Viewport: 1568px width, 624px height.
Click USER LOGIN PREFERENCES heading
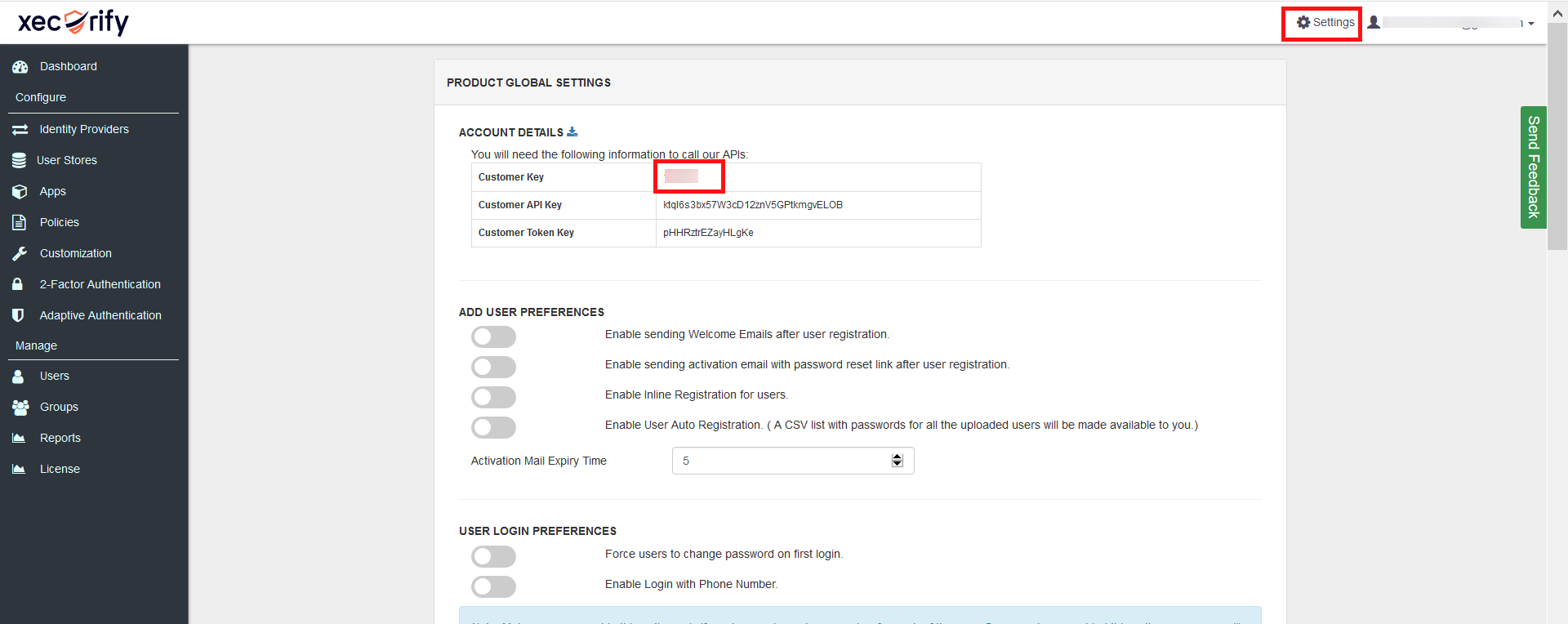coord(537,531)
